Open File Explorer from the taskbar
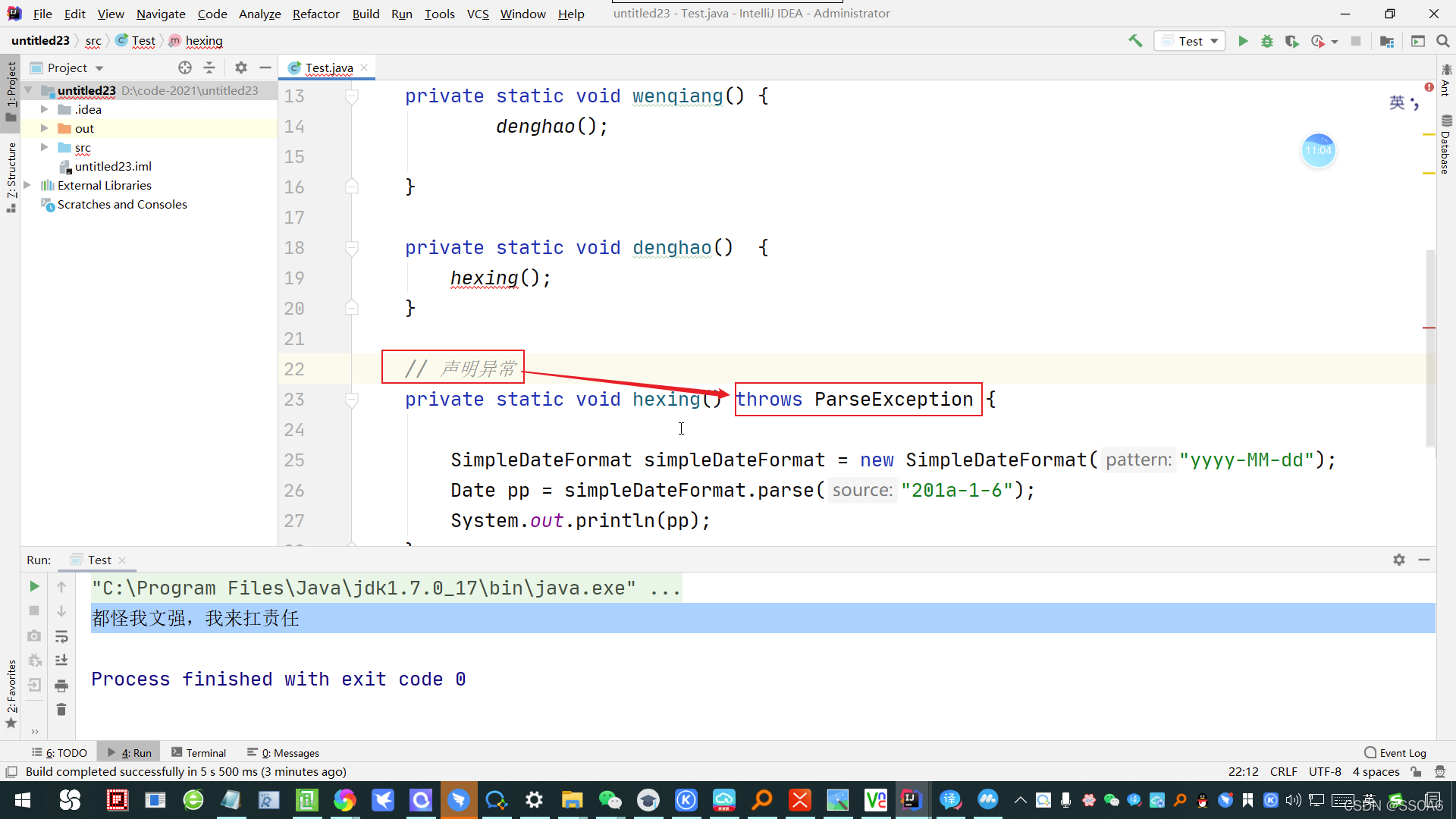Viewport: 1456px width, 819px height. (572, 800)
